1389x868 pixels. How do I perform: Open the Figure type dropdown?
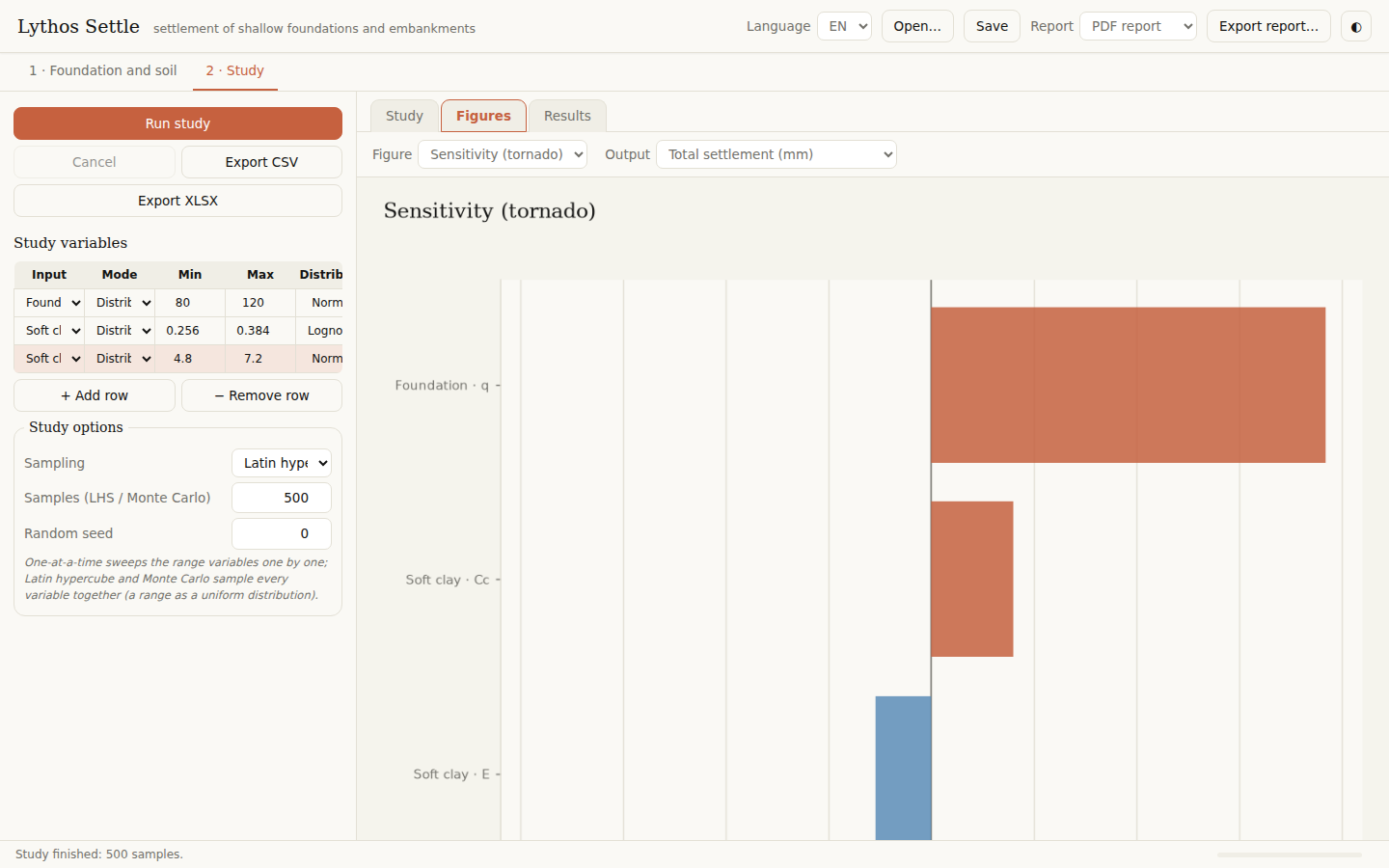click(x=503, y=154)
